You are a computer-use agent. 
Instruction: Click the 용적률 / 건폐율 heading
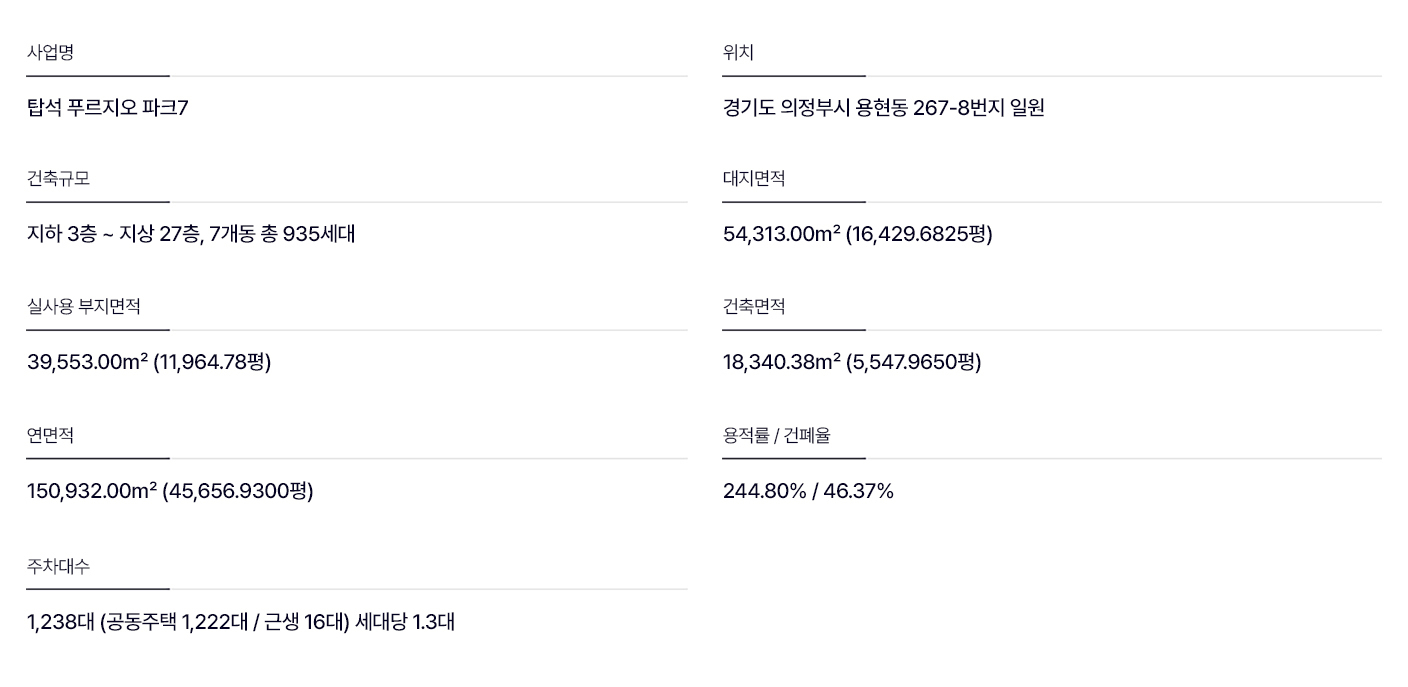tap(776, 436)
